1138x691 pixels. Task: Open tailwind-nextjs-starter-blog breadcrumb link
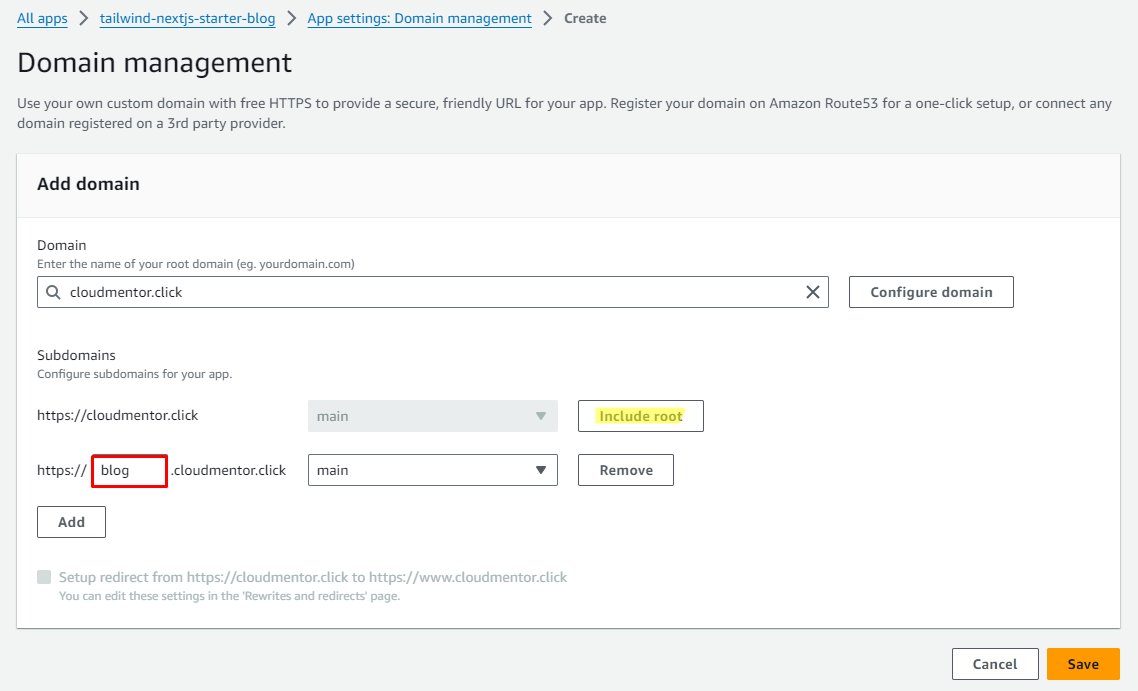(187, 18)
